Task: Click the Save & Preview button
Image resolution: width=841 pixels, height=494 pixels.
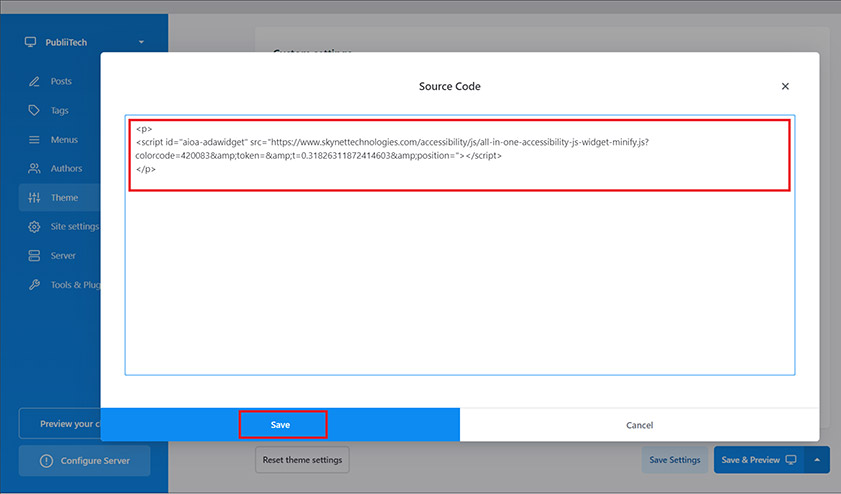Action: 759,460
